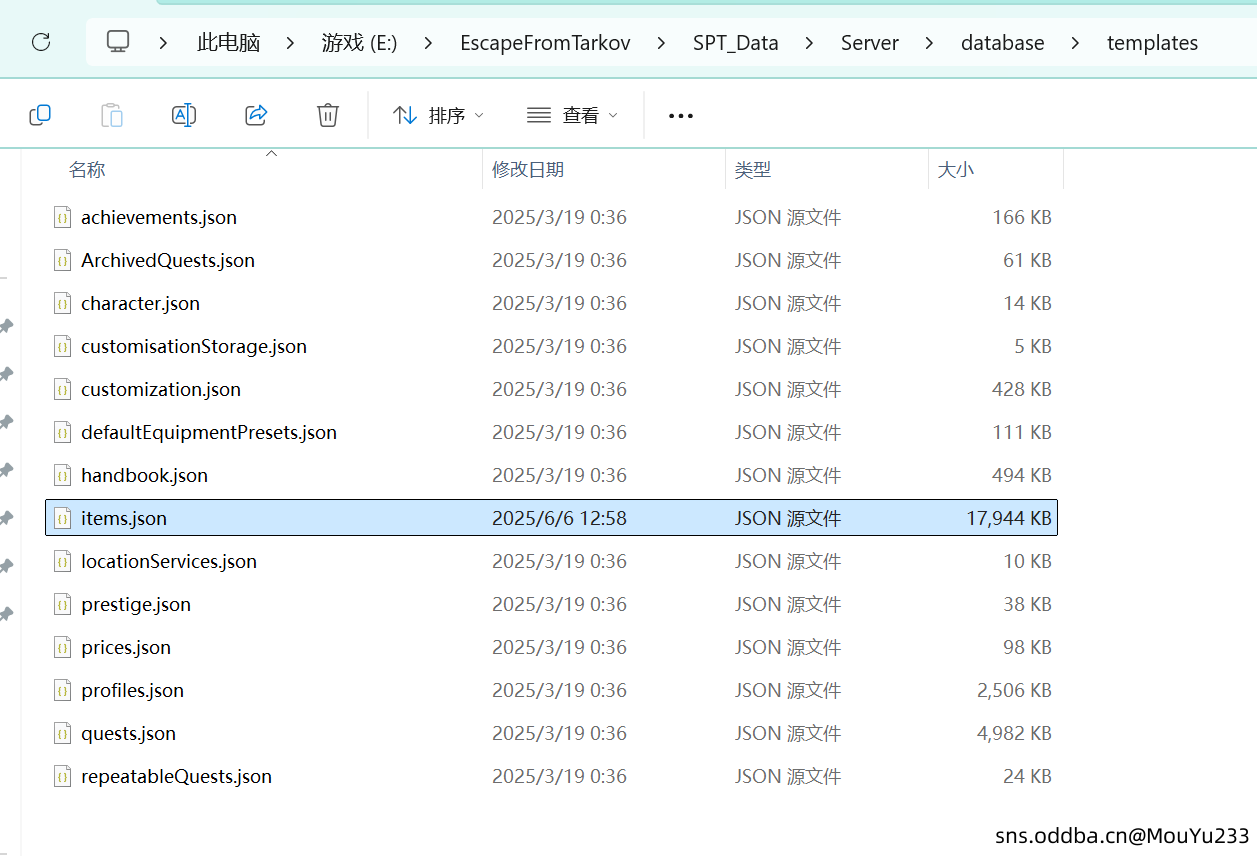1257x856 pixels.
Task: Select prestige.json file name
Action: [136, 604]
